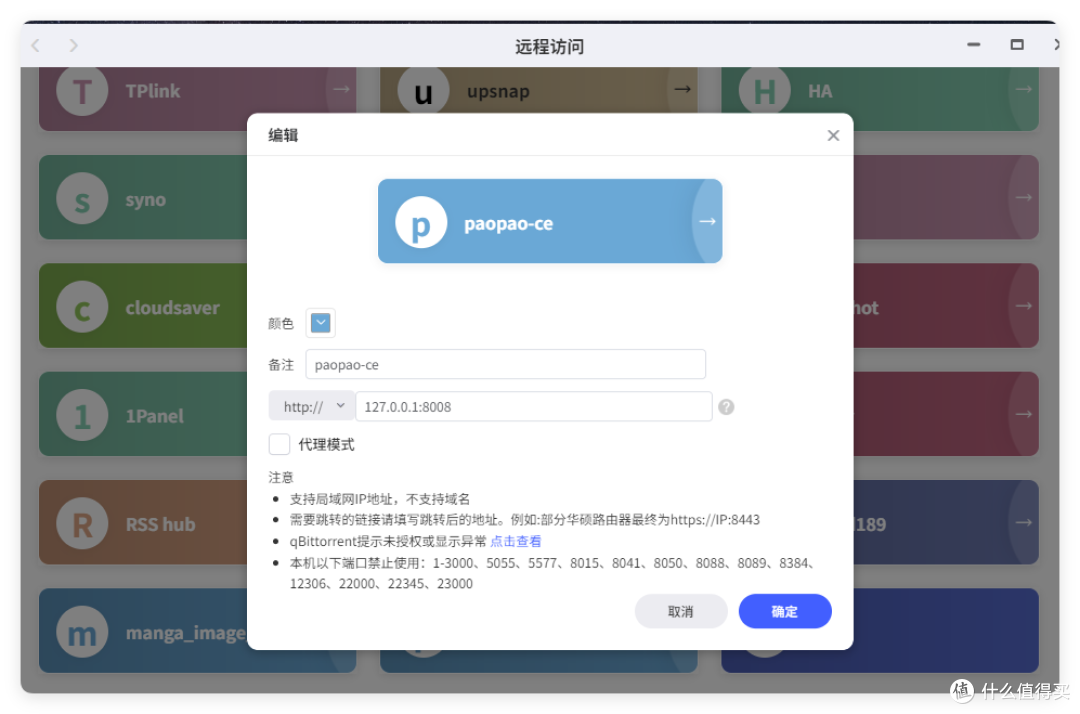Click the arrow on the TPlink card
This screenshot has width=1080, height=714.
pyautogui.click(x=341, y=90)
